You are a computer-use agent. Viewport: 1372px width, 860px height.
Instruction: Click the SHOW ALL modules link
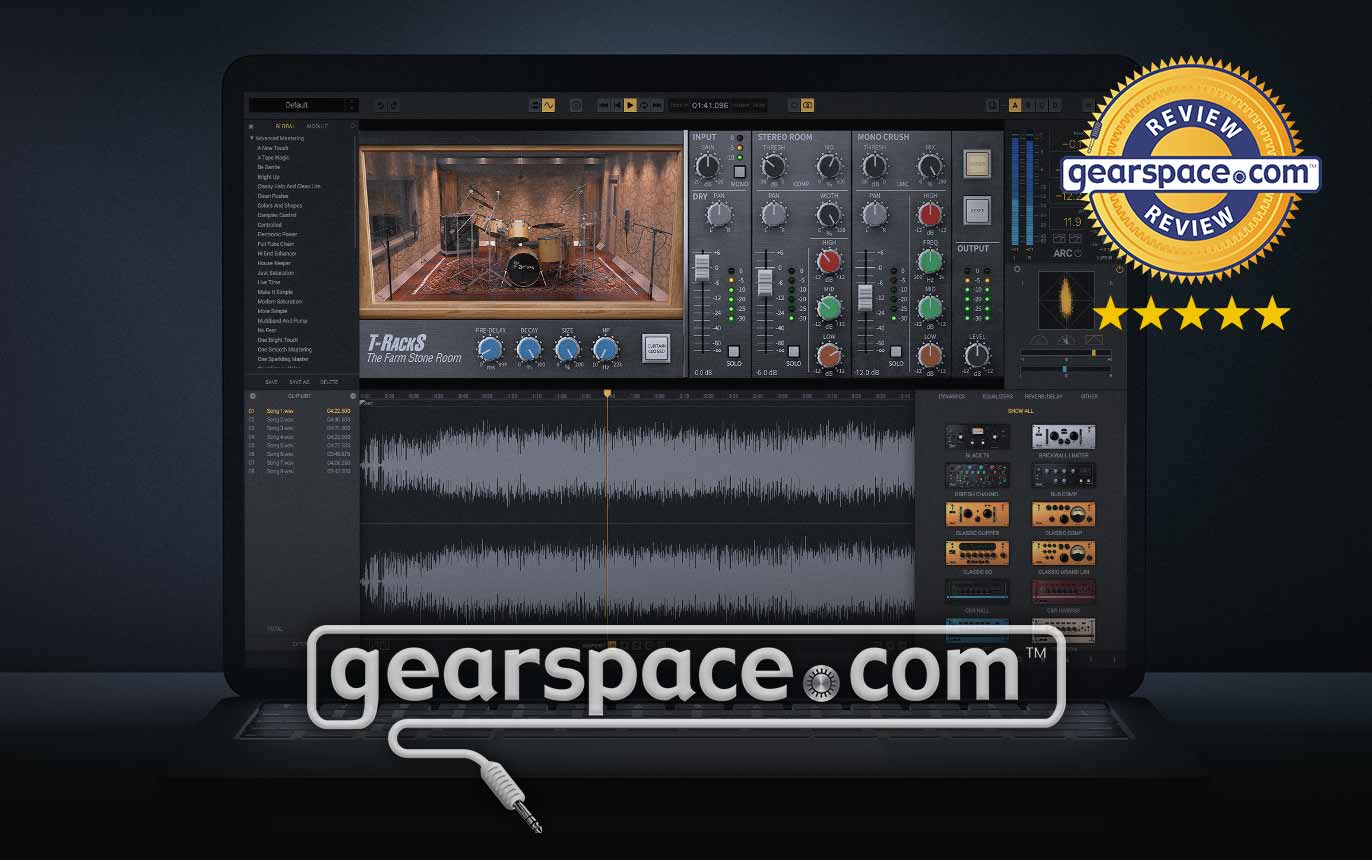1020,411
